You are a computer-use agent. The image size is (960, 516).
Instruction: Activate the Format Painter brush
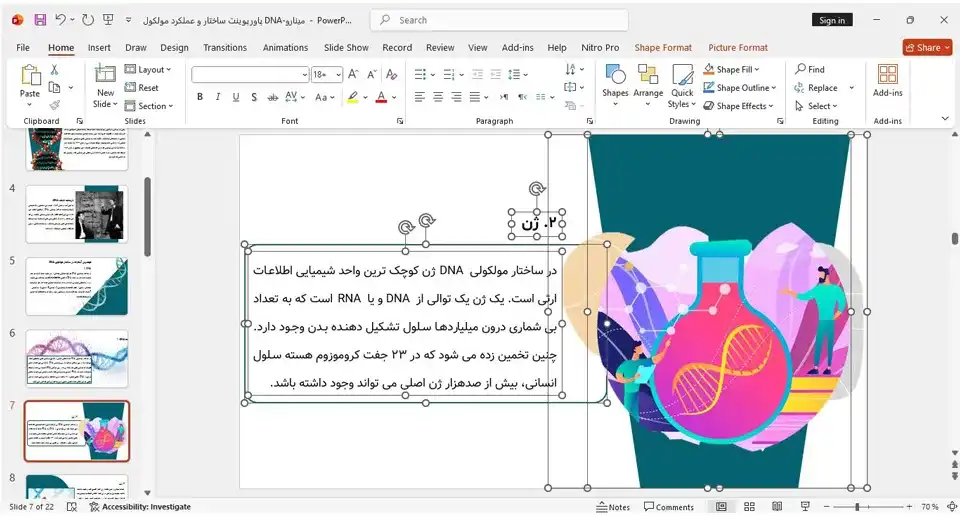coord(54,105)
